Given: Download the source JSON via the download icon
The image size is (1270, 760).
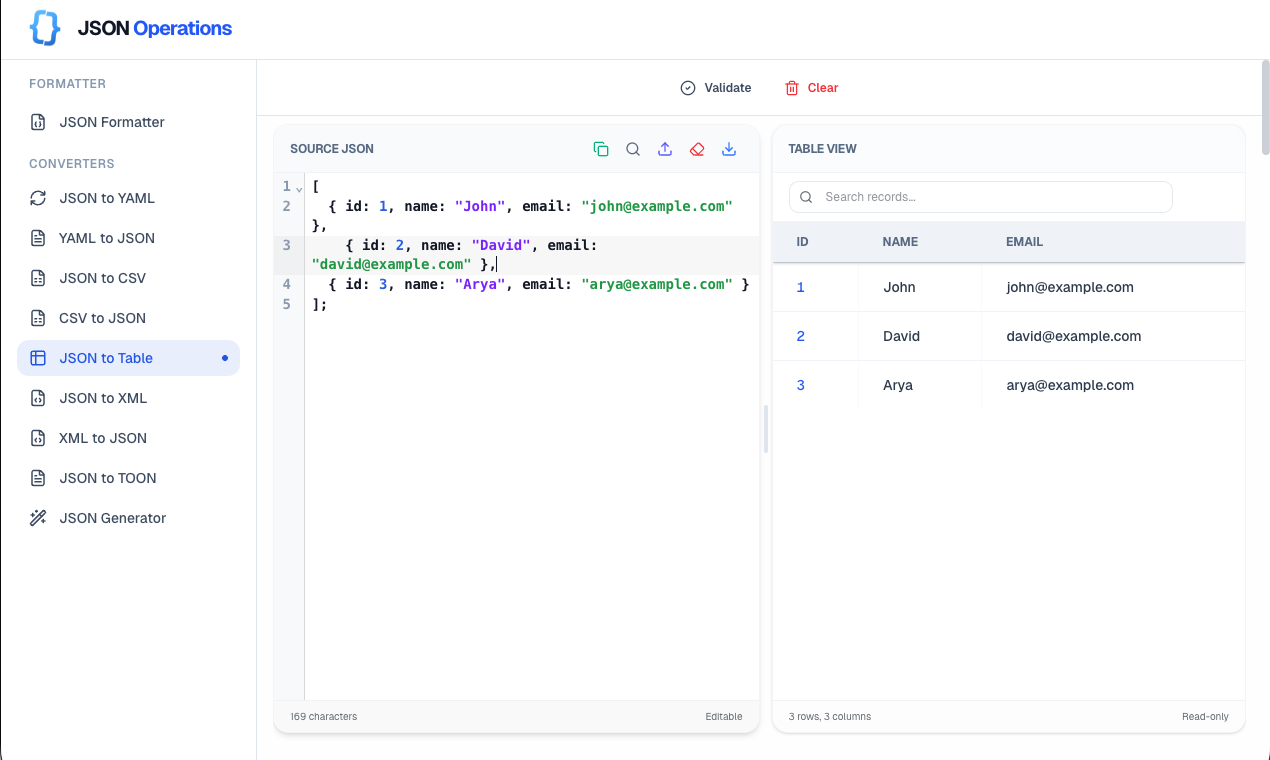Looking at the screenshot, I should point(729,148).
